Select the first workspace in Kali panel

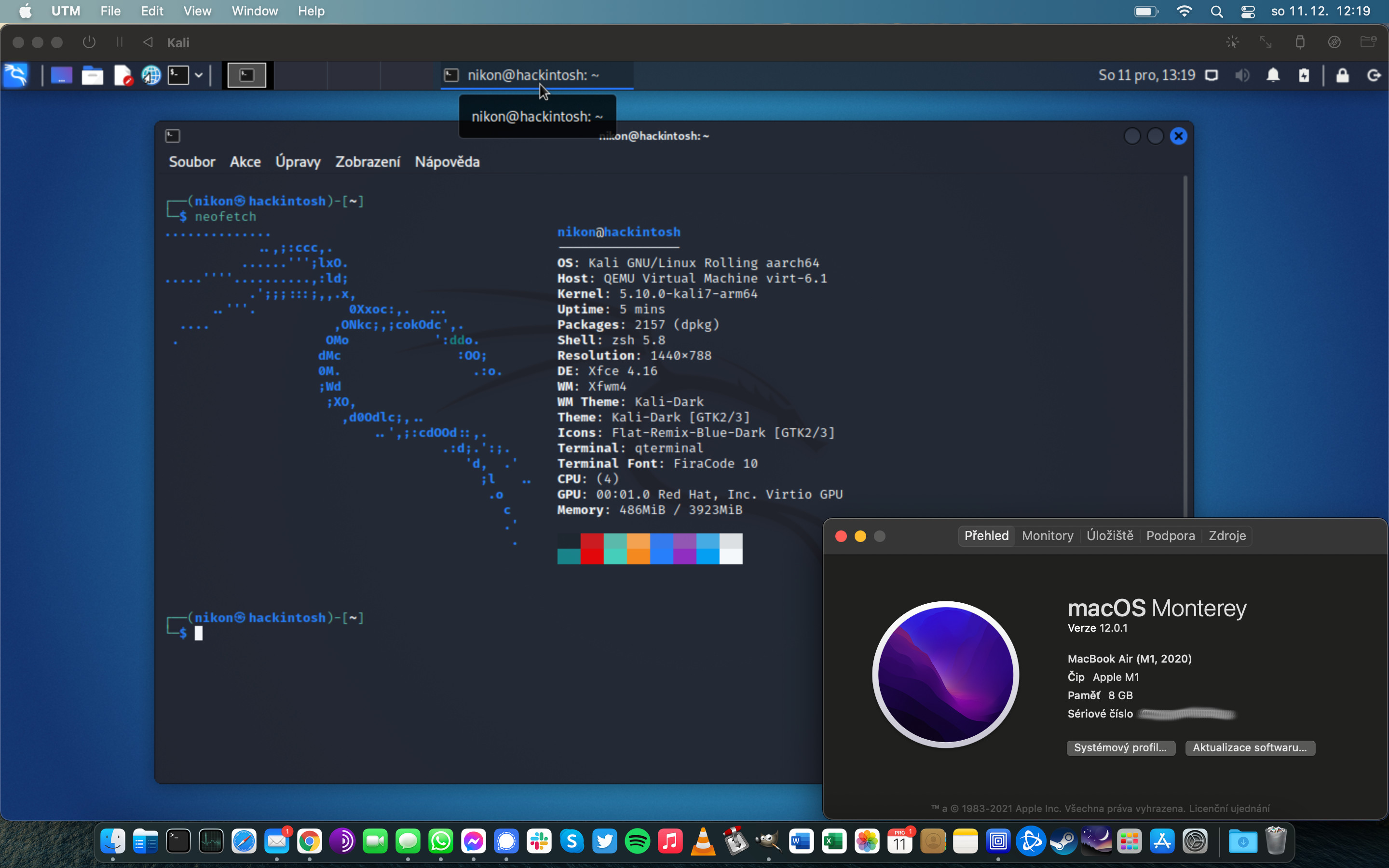(x=247, y=75)
